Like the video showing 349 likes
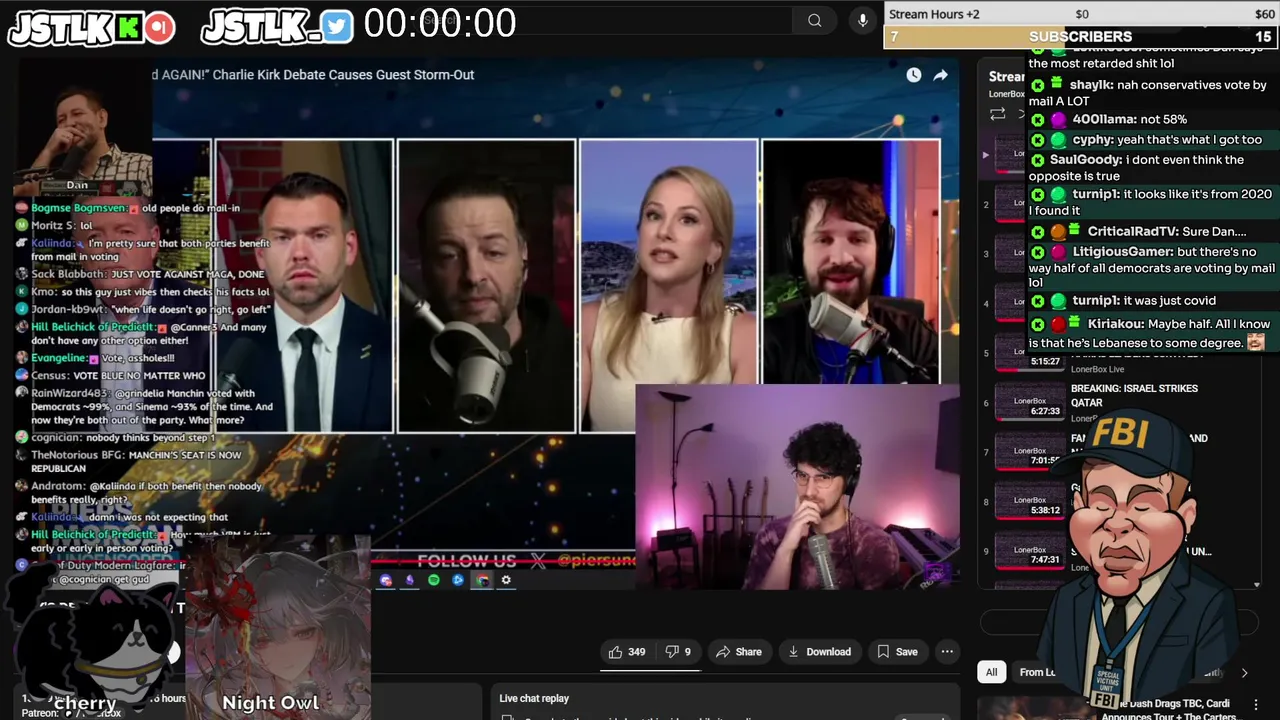This screenshot has width=1280, height=720. 627,652
